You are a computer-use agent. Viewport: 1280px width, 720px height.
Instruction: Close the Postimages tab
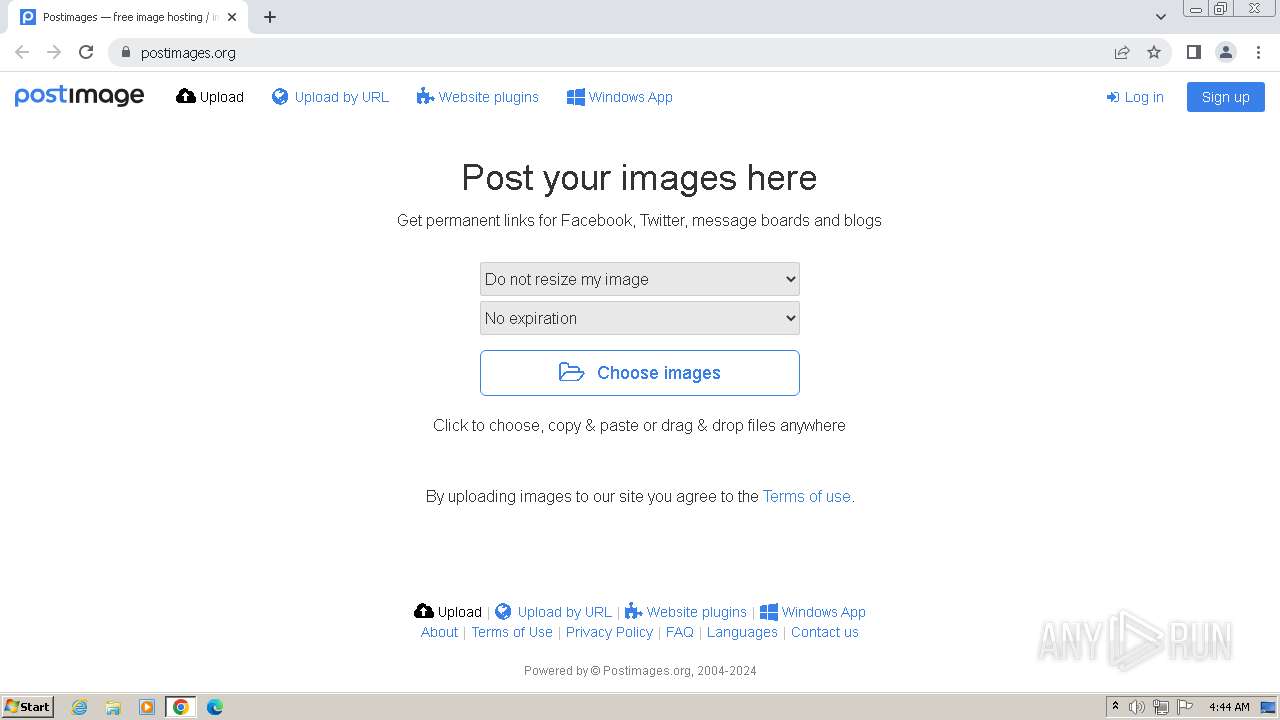click(232, 17)
